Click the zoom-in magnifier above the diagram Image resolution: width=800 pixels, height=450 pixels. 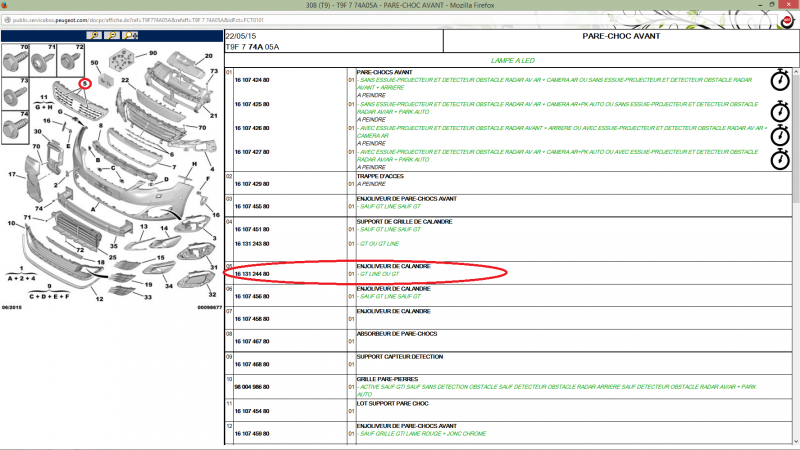pyautogui.click(x=93, y=34)
